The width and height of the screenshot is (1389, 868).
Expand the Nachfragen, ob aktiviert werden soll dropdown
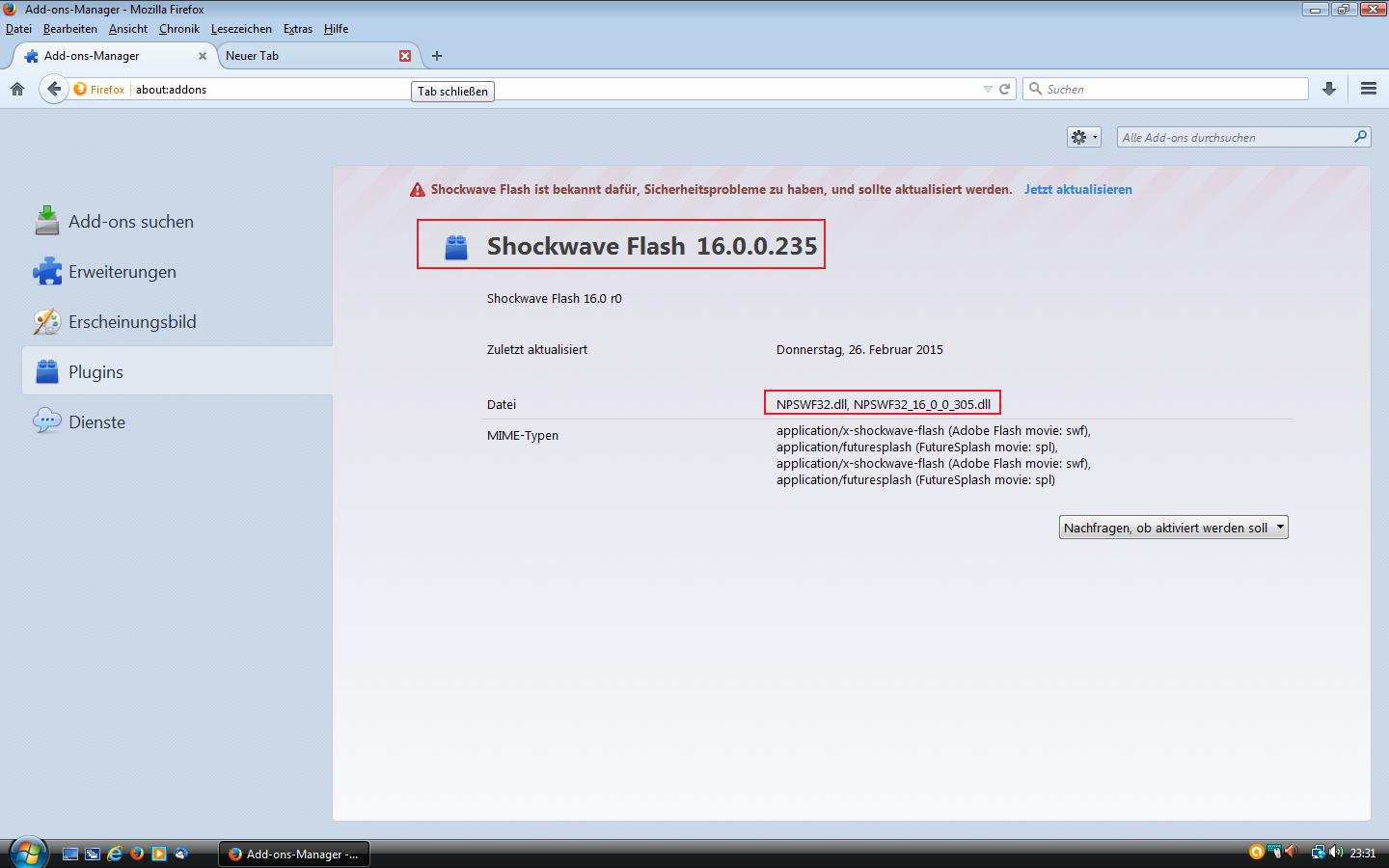click(x=1174, y=528)
